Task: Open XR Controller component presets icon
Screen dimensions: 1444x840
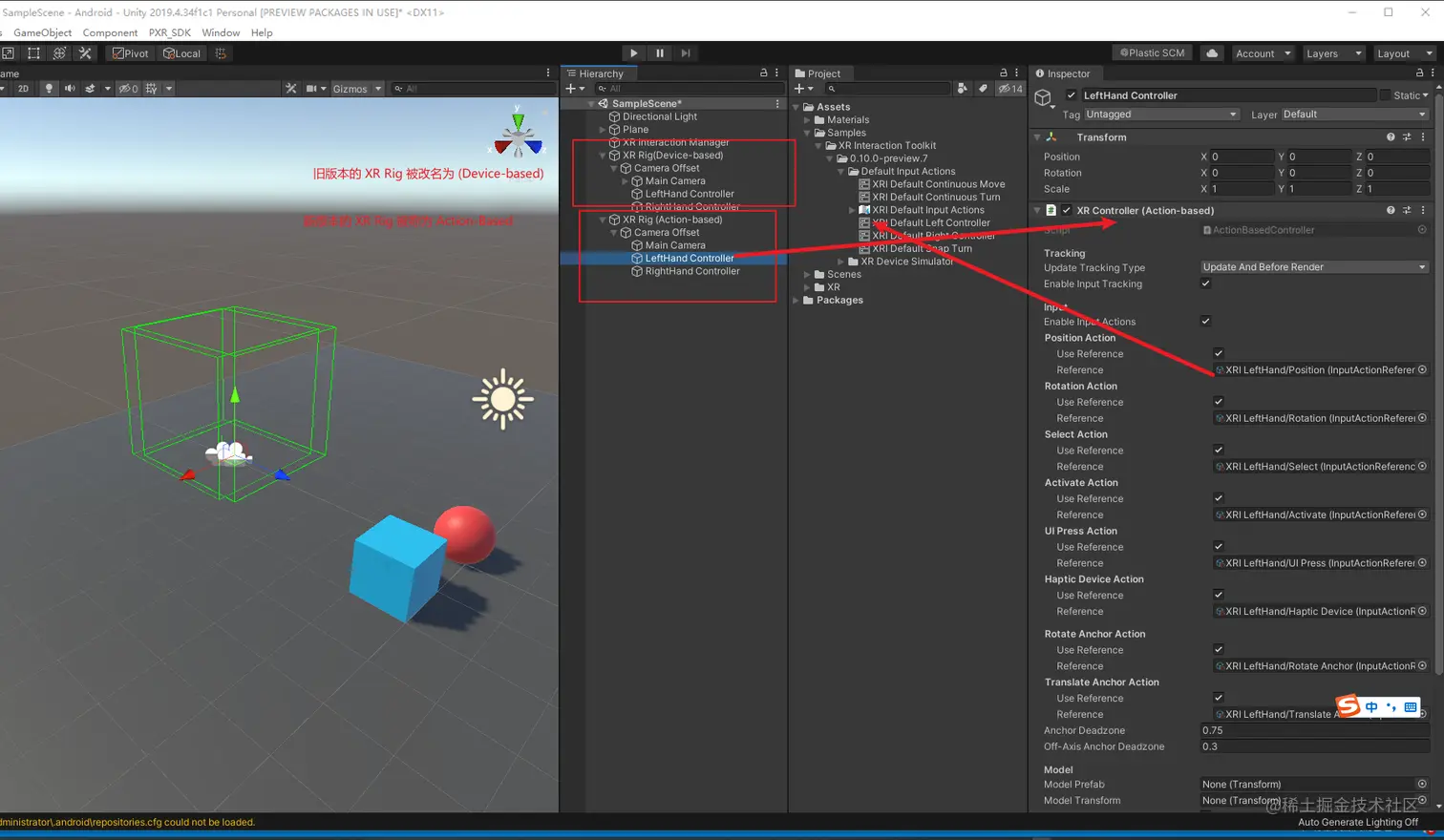Action: (1407, 210)
